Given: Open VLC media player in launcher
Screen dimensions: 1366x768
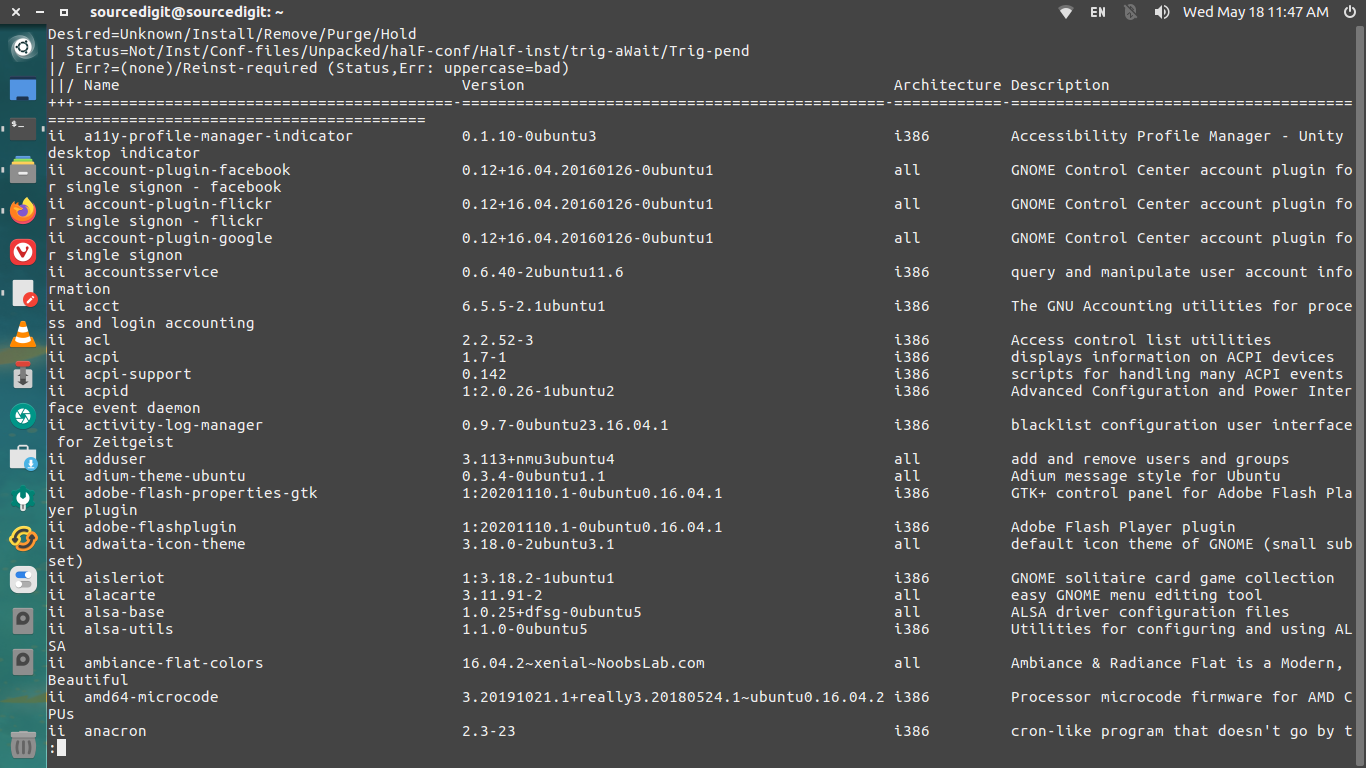Looking at the screenshot, I should [22, 334].
